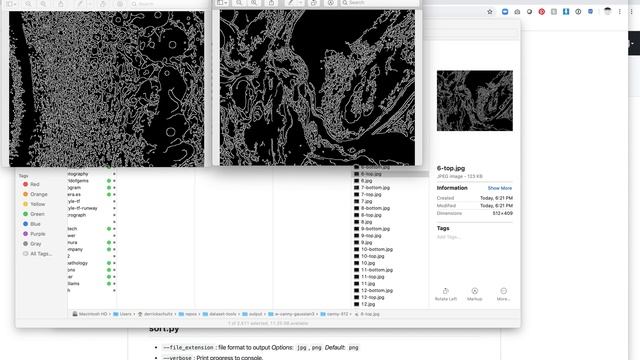Click the blue Zoom extension icon in Chrome

505,12
